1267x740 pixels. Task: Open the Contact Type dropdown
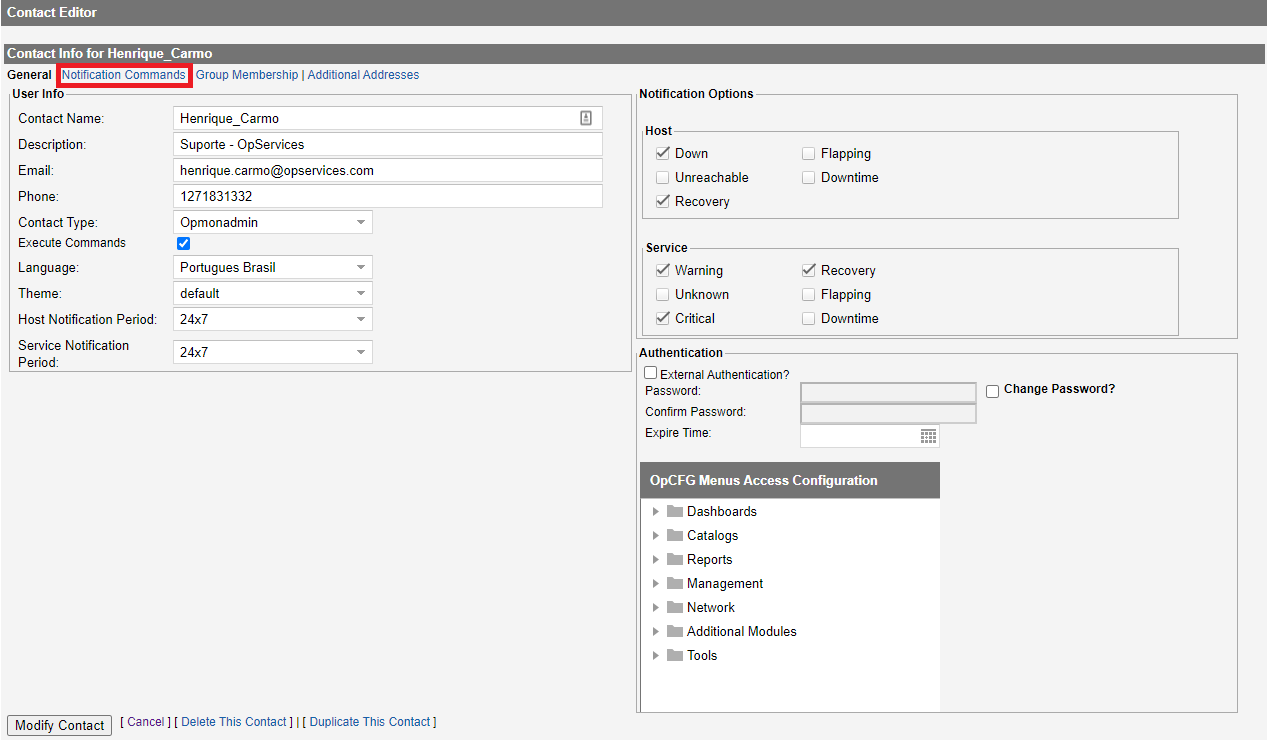coord(272,222)
